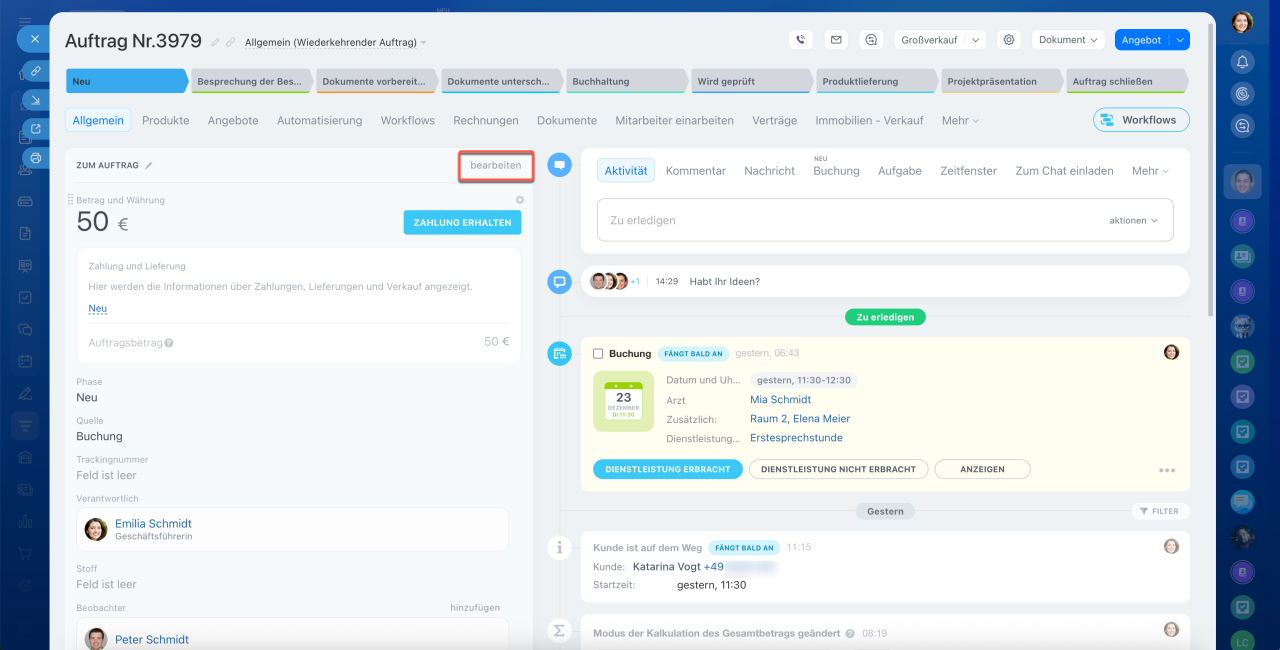Click the Mia Schmidt doctor link

pyautogui.click(x=780, y=399)
